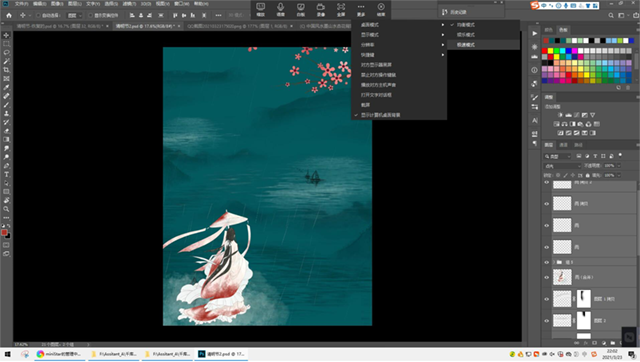
Task: Select the Lasso tool
Action: [x=6, y=53]
